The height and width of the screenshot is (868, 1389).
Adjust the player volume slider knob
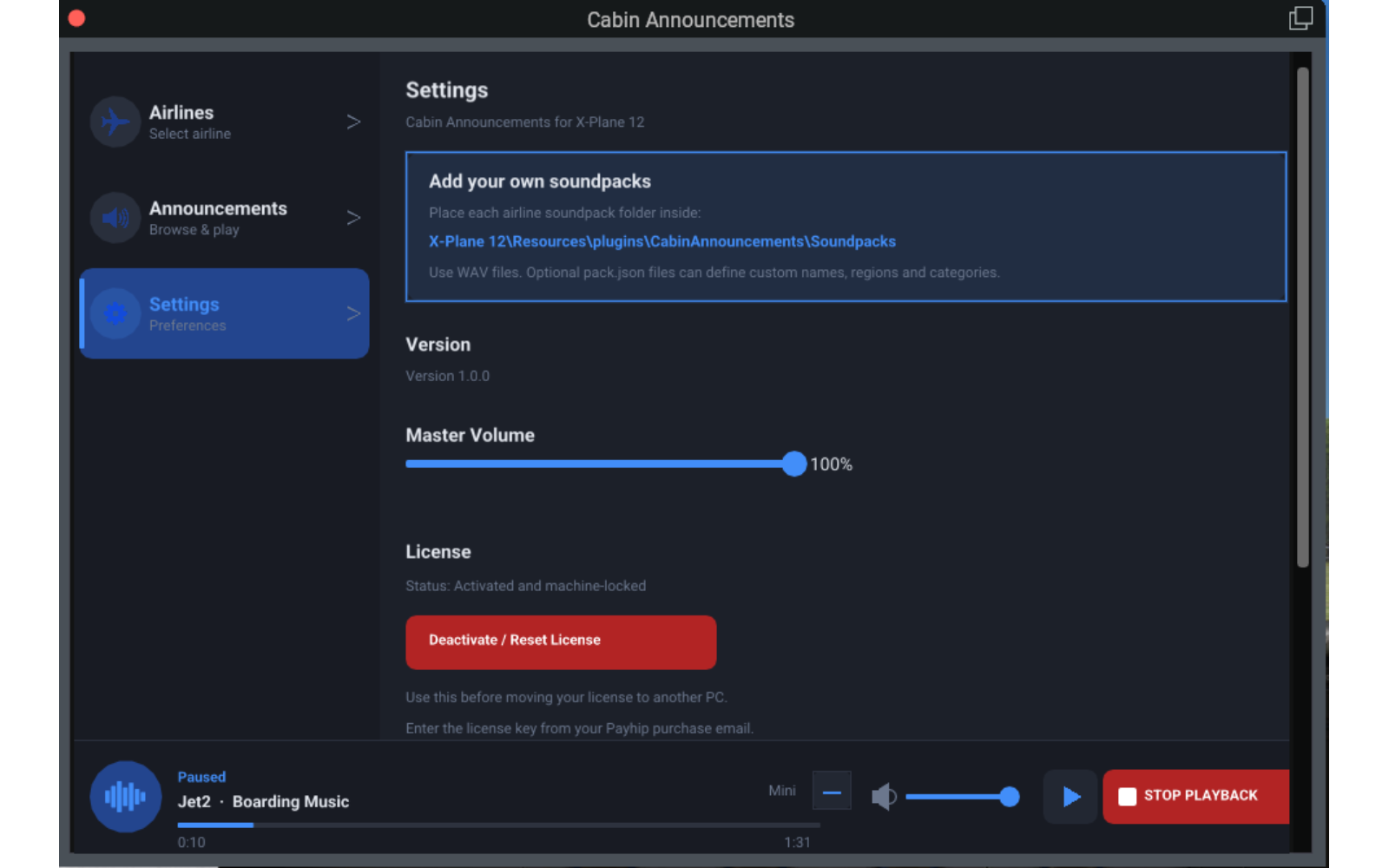[1009, 796]
